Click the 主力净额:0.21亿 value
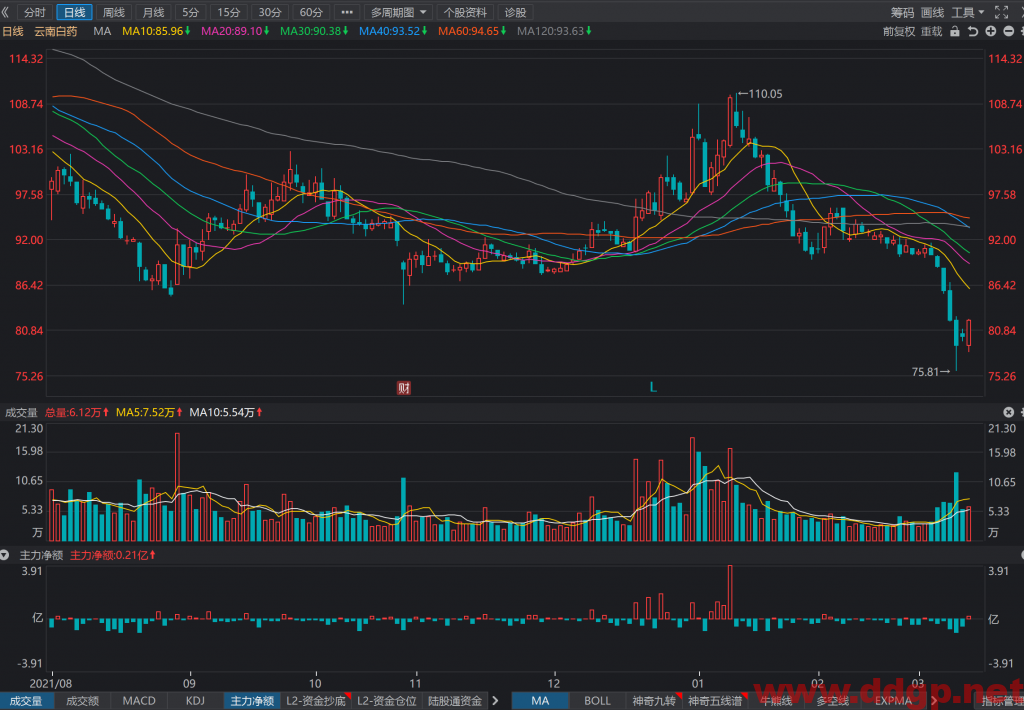The image size is (1024, 710). pos(113,555)
